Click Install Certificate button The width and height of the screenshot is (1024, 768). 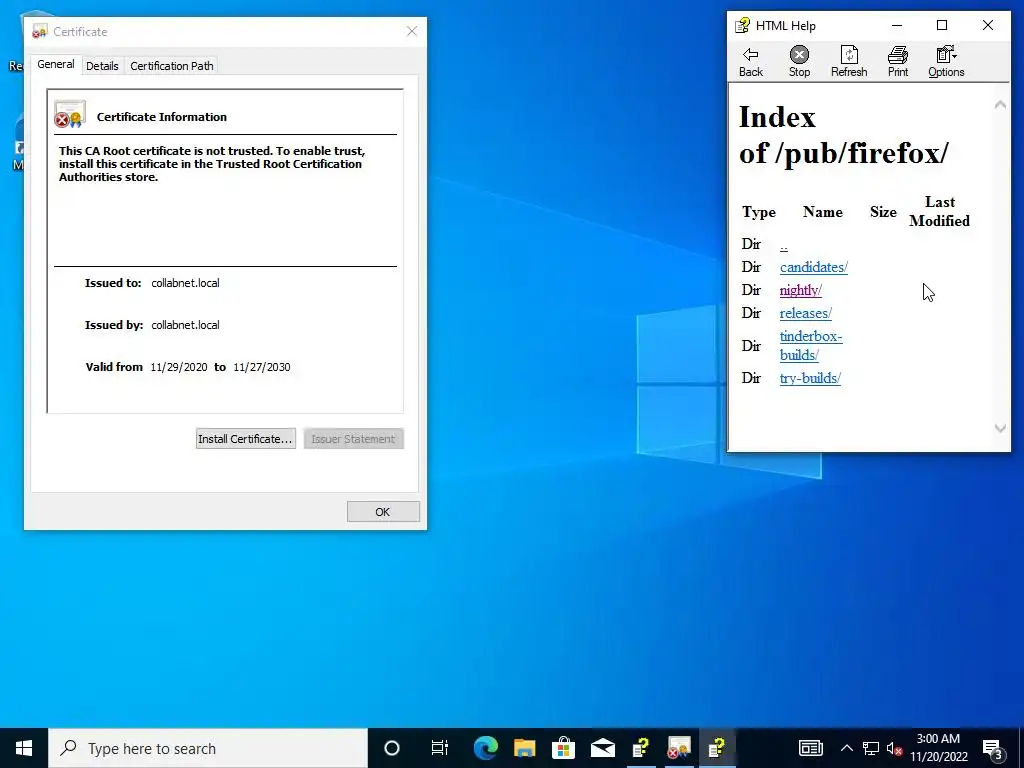(246, 439)
